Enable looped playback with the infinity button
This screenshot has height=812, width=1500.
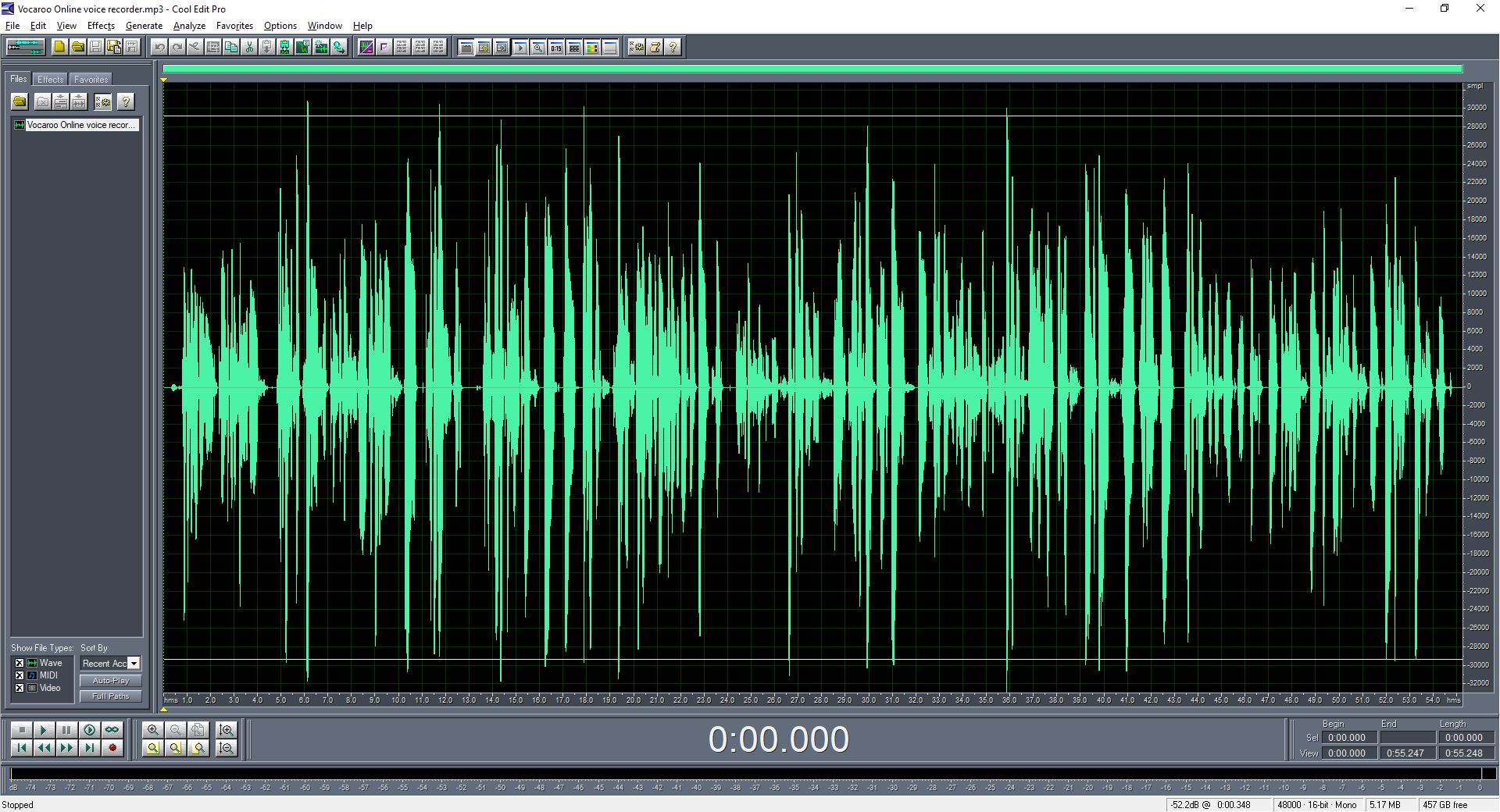pos(112,730)
